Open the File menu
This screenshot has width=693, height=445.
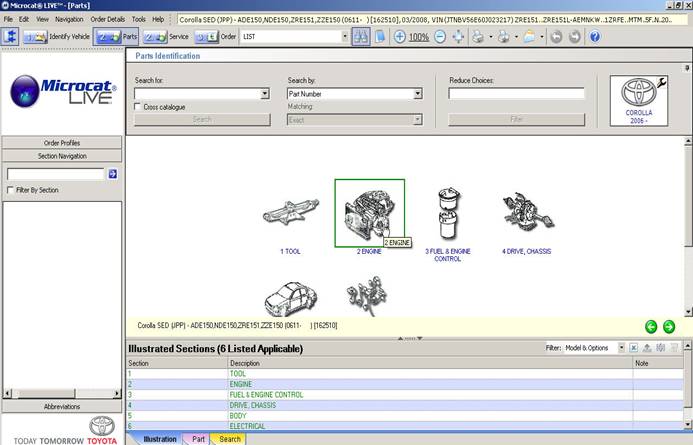click(x=8, y=19)
